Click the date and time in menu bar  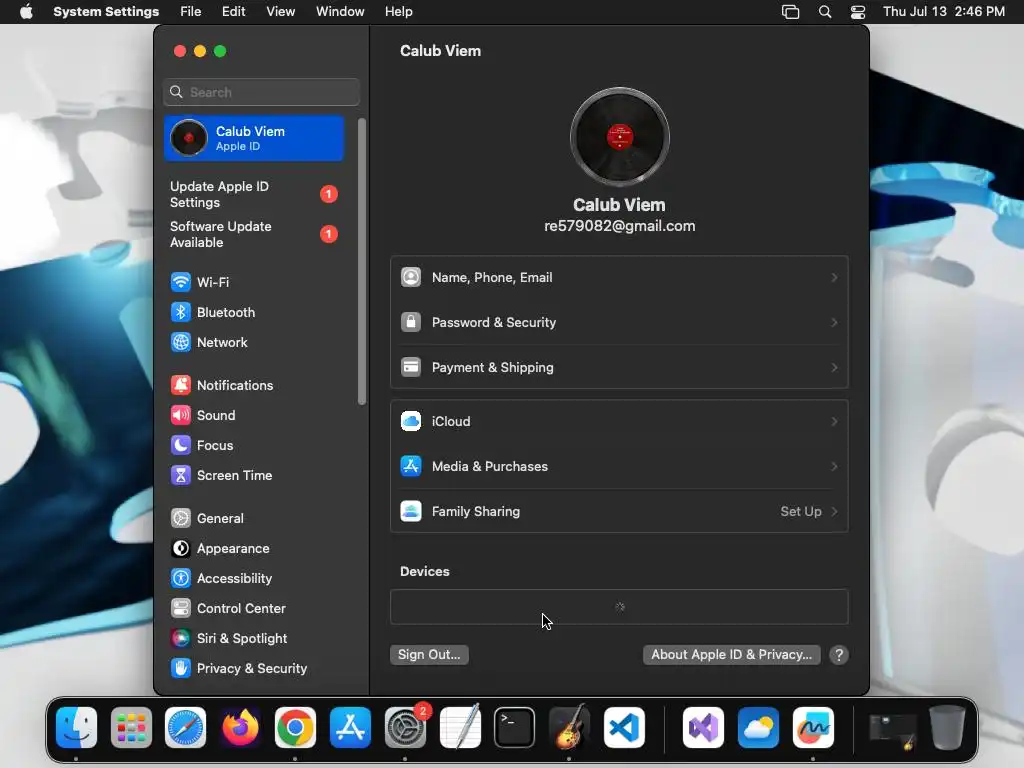(x=944, y=12)
